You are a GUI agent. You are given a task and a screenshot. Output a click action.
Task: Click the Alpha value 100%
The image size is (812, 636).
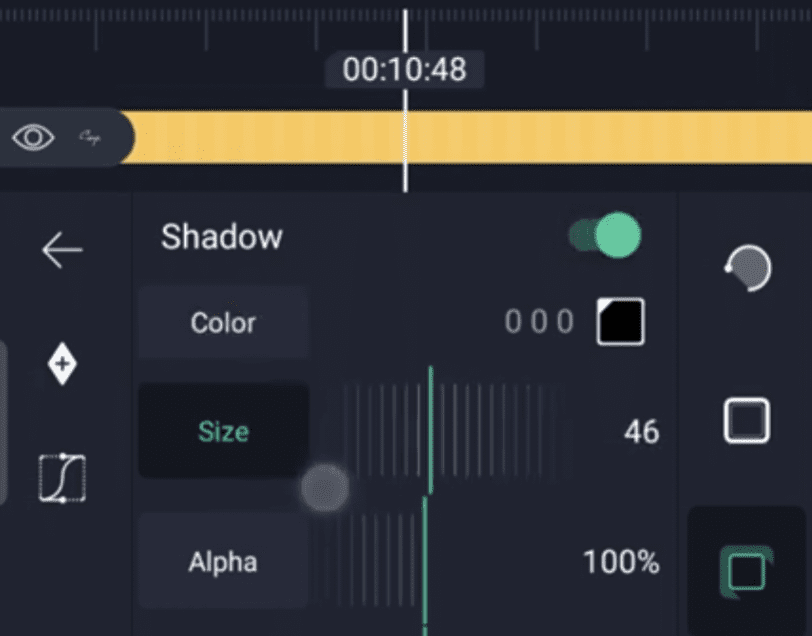(x=621, y=562)
